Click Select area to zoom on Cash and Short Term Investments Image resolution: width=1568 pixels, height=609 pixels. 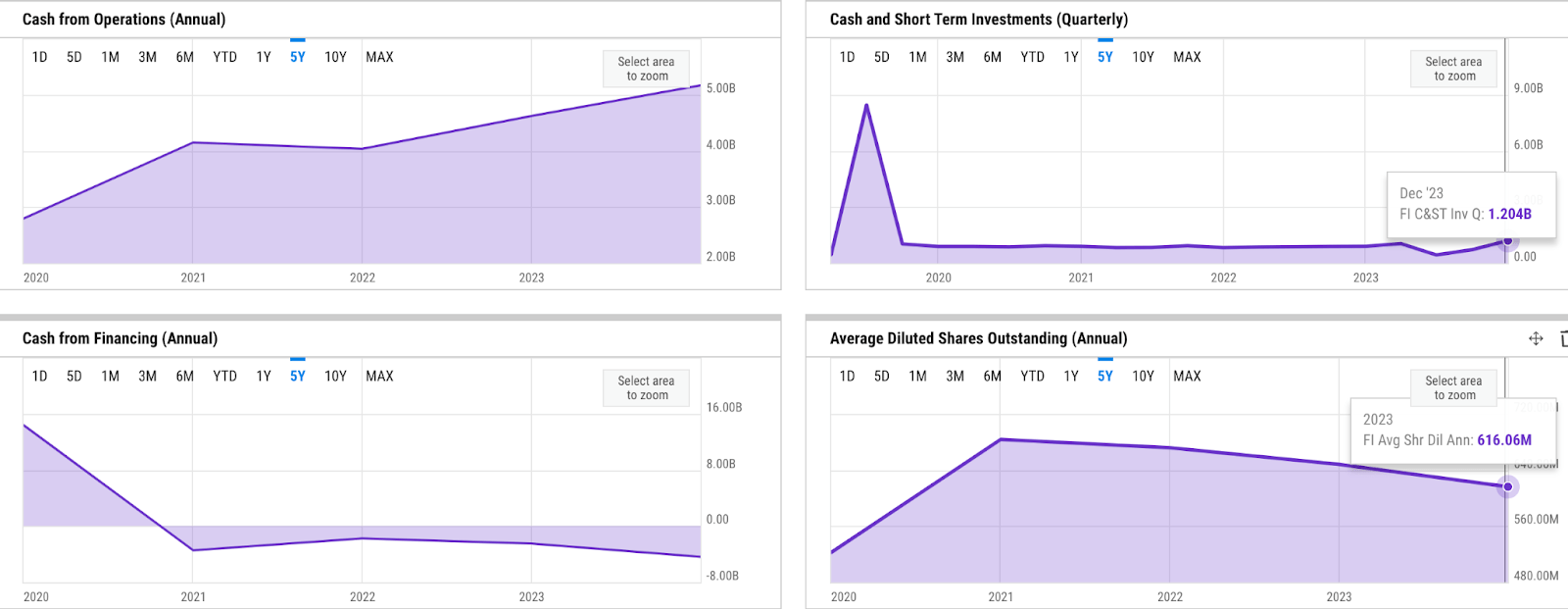tap(1453, 69)
